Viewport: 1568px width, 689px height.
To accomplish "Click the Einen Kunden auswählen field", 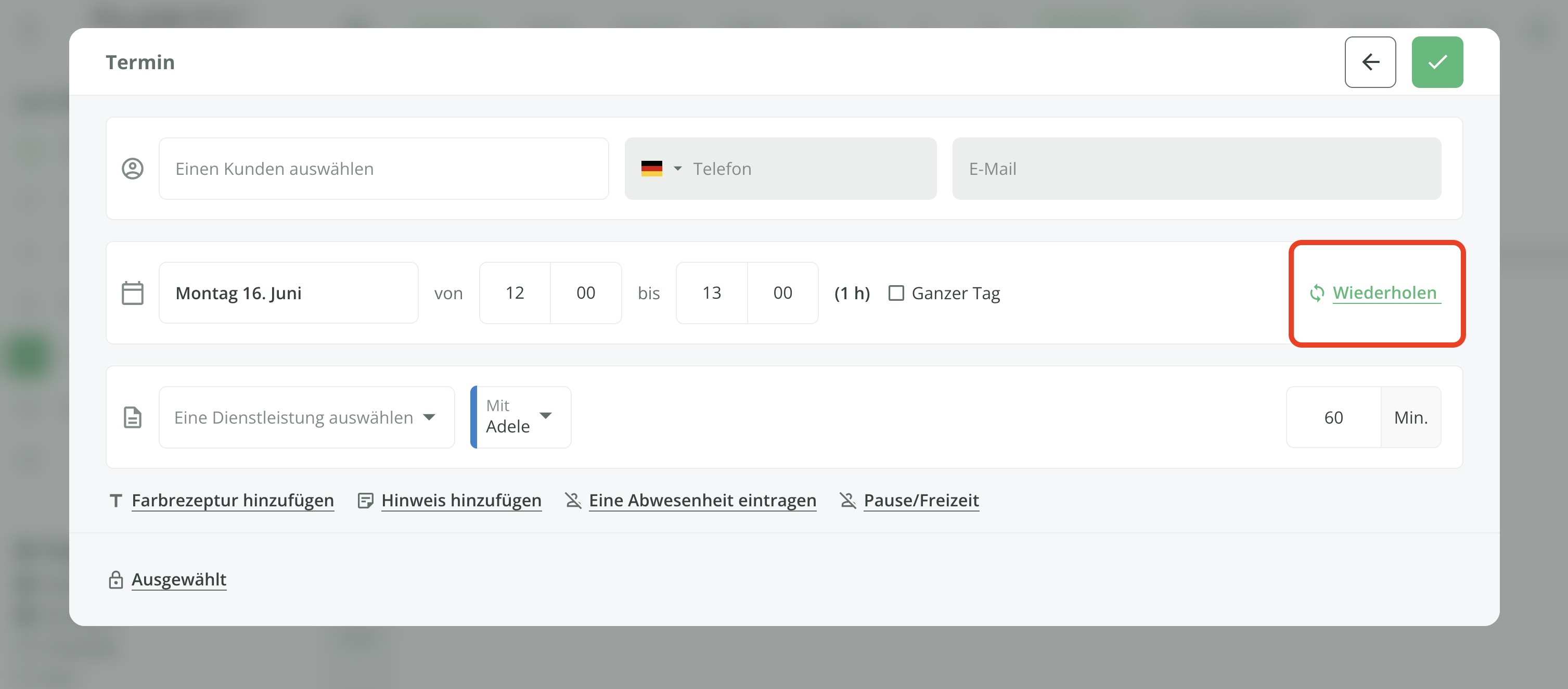I will (x=383, y=169).
